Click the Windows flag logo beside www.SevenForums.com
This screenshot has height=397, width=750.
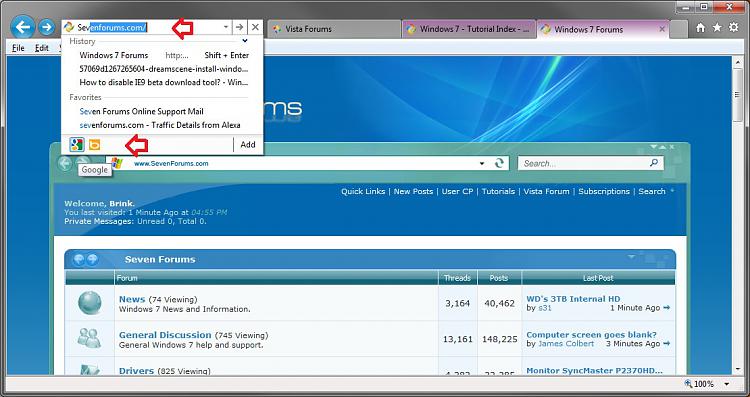116,163
